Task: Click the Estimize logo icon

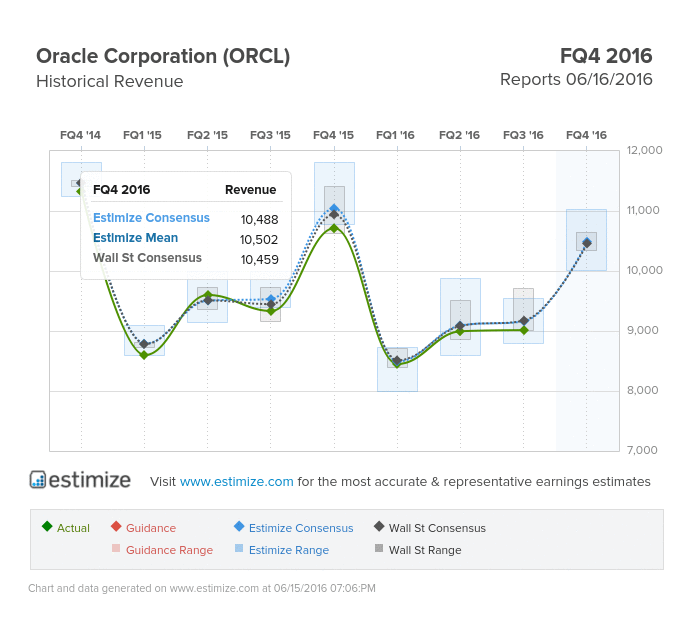Action: (x=38, y=479)
